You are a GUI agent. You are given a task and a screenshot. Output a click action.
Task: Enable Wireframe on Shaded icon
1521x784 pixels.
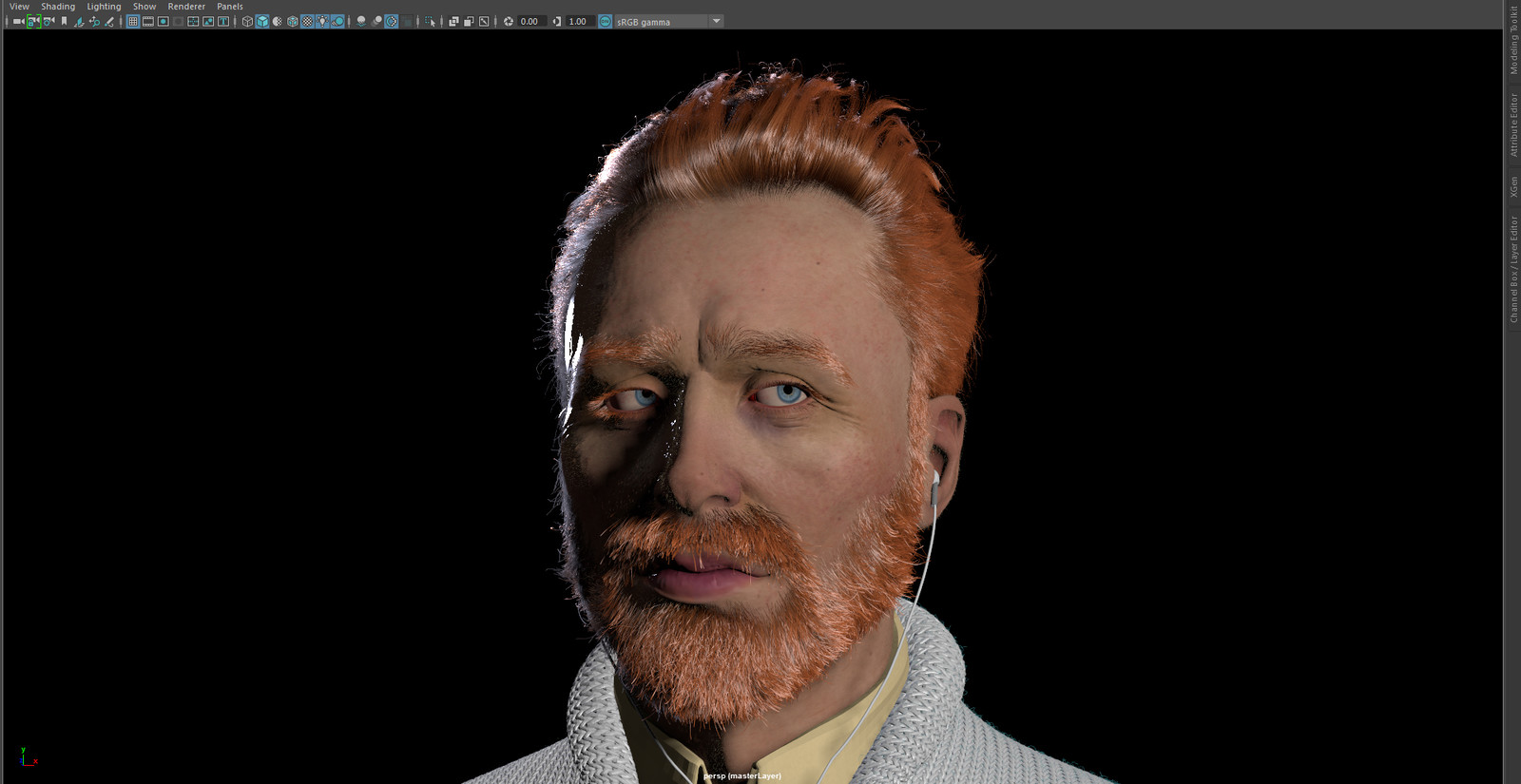click(293, 21)
